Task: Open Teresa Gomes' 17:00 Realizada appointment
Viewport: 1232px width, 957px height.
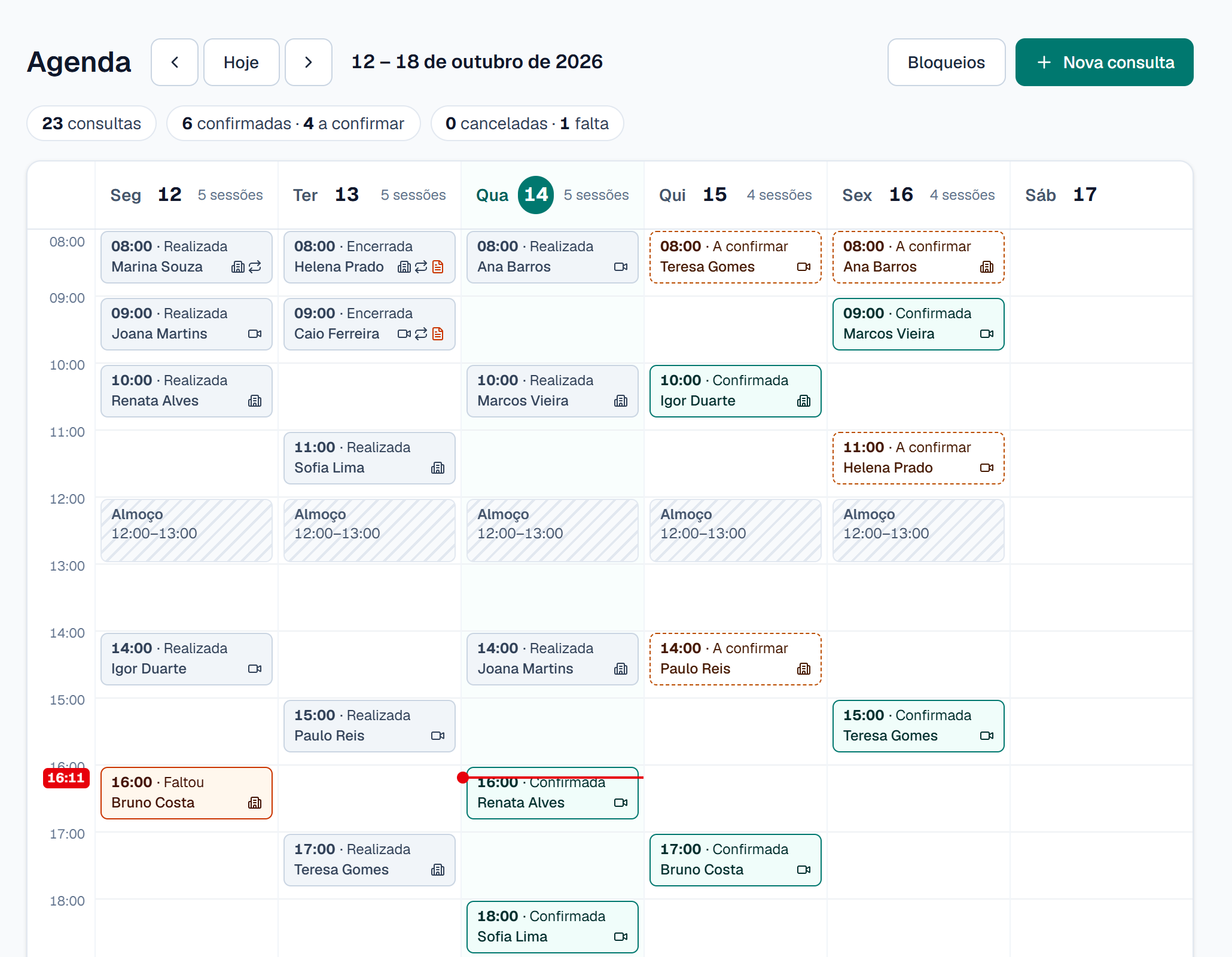Action: [370, 860]
